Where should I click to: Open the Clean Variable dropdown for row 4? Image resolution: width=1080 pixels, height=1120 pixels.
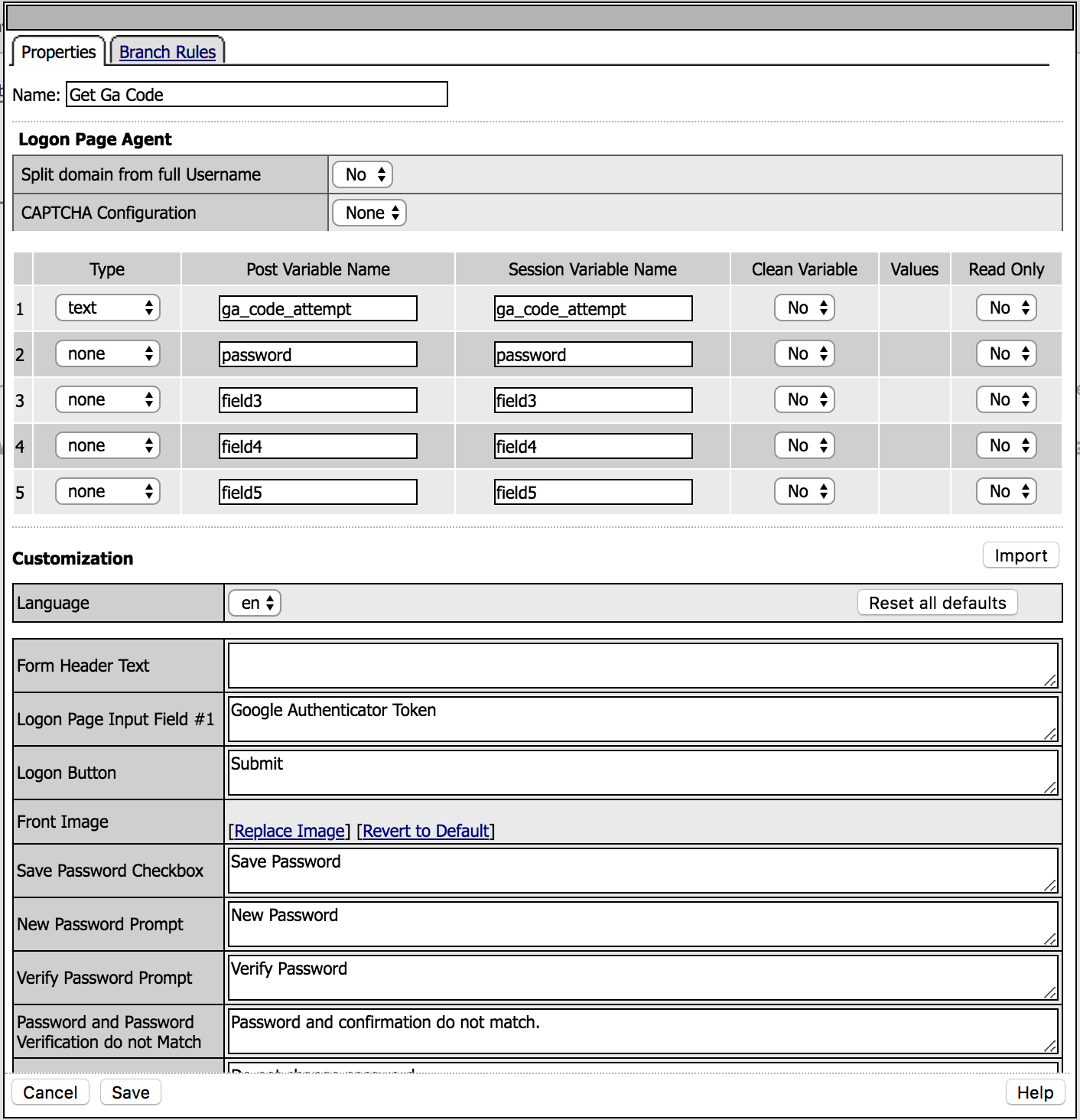pyautogui.click(x=805, y=445)
